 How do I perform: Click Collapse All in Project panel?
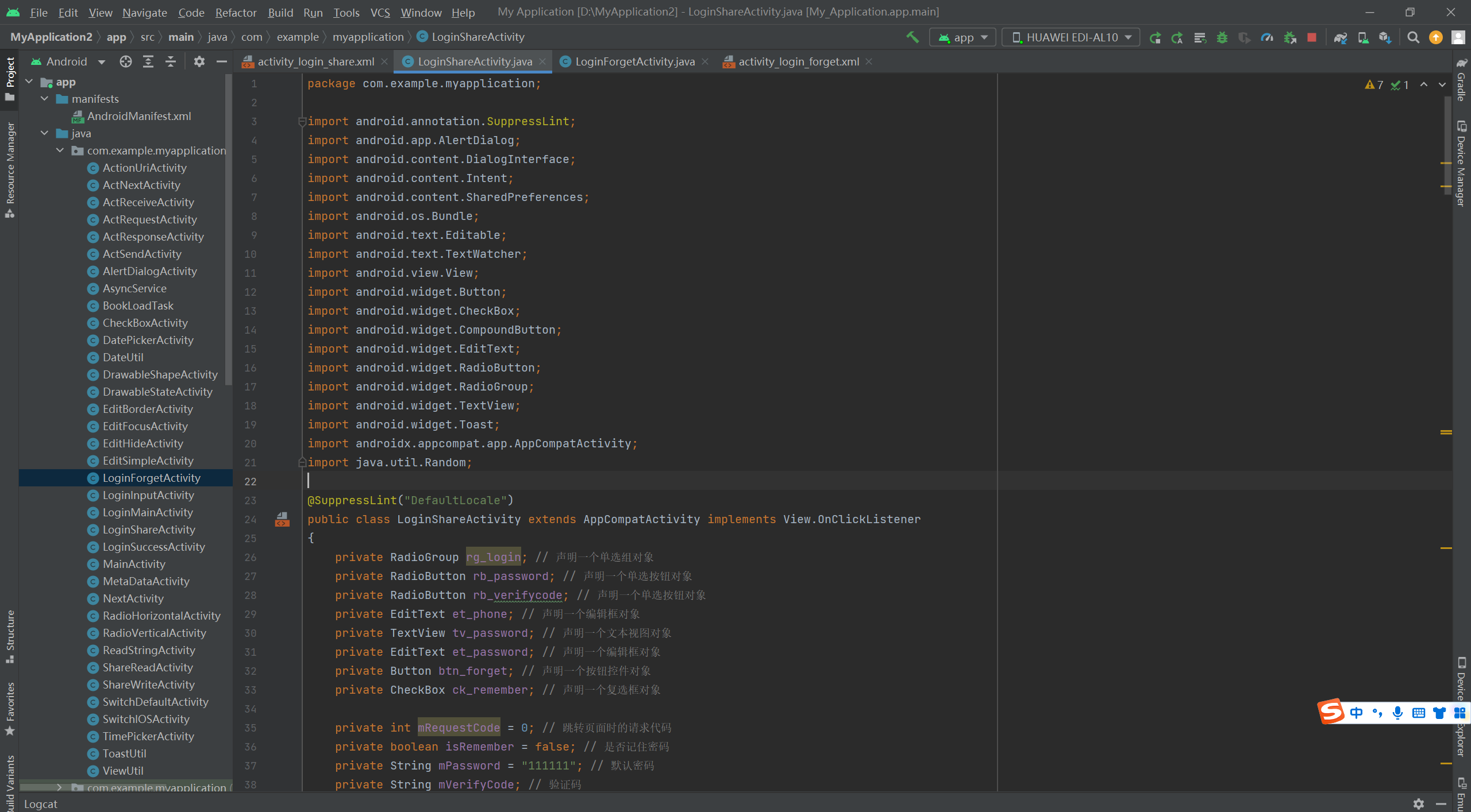[x=171, y=61]
